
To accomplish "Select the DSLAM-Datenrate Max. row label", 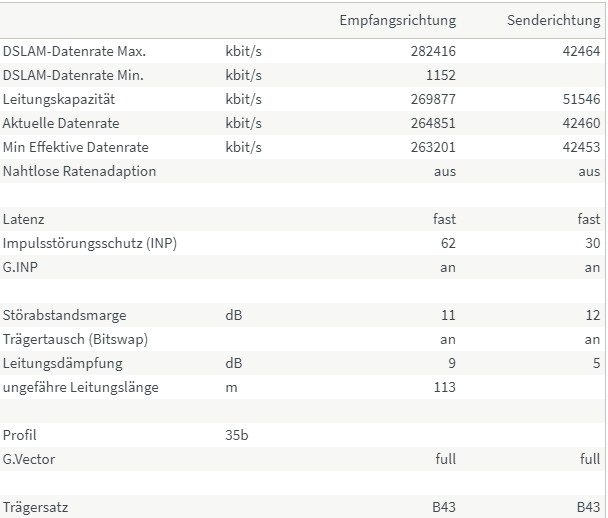I will (74, 51).
